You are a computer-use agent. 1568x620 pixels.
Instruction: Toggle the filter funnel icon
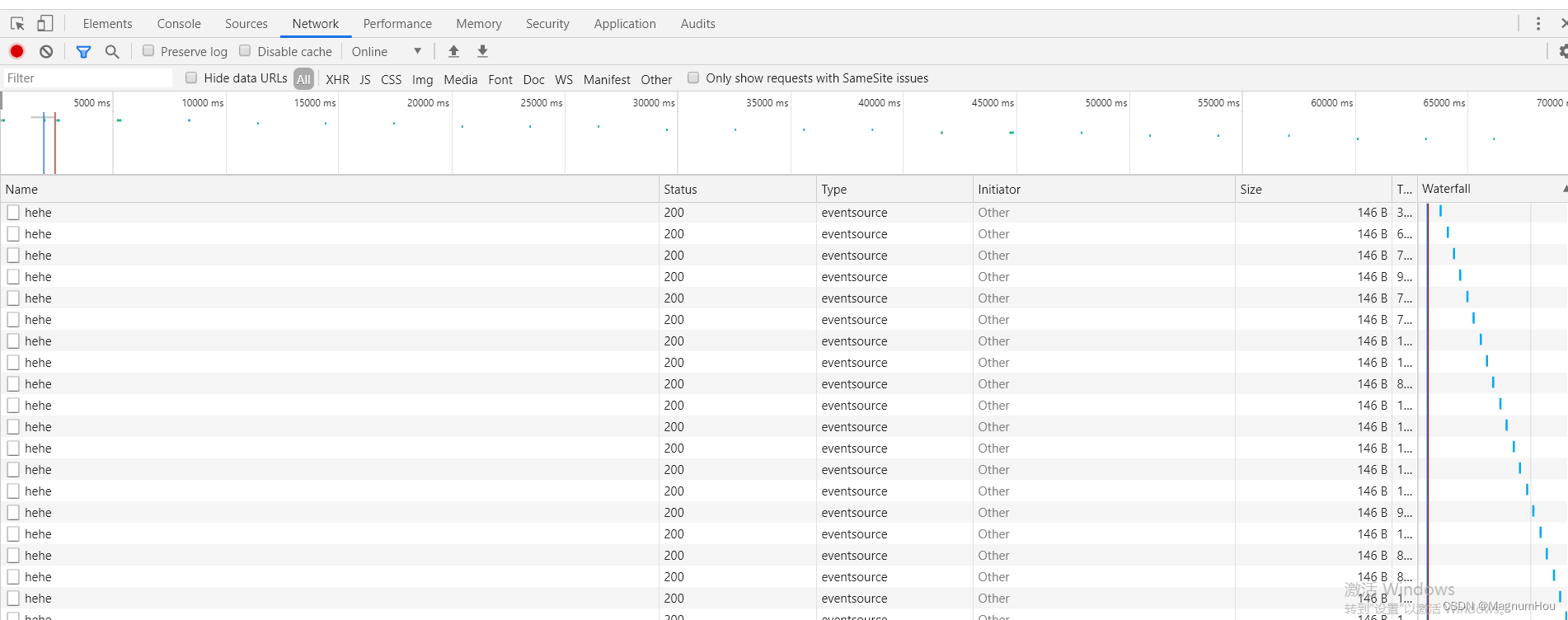pyautogui.click(x=83, y=52)
